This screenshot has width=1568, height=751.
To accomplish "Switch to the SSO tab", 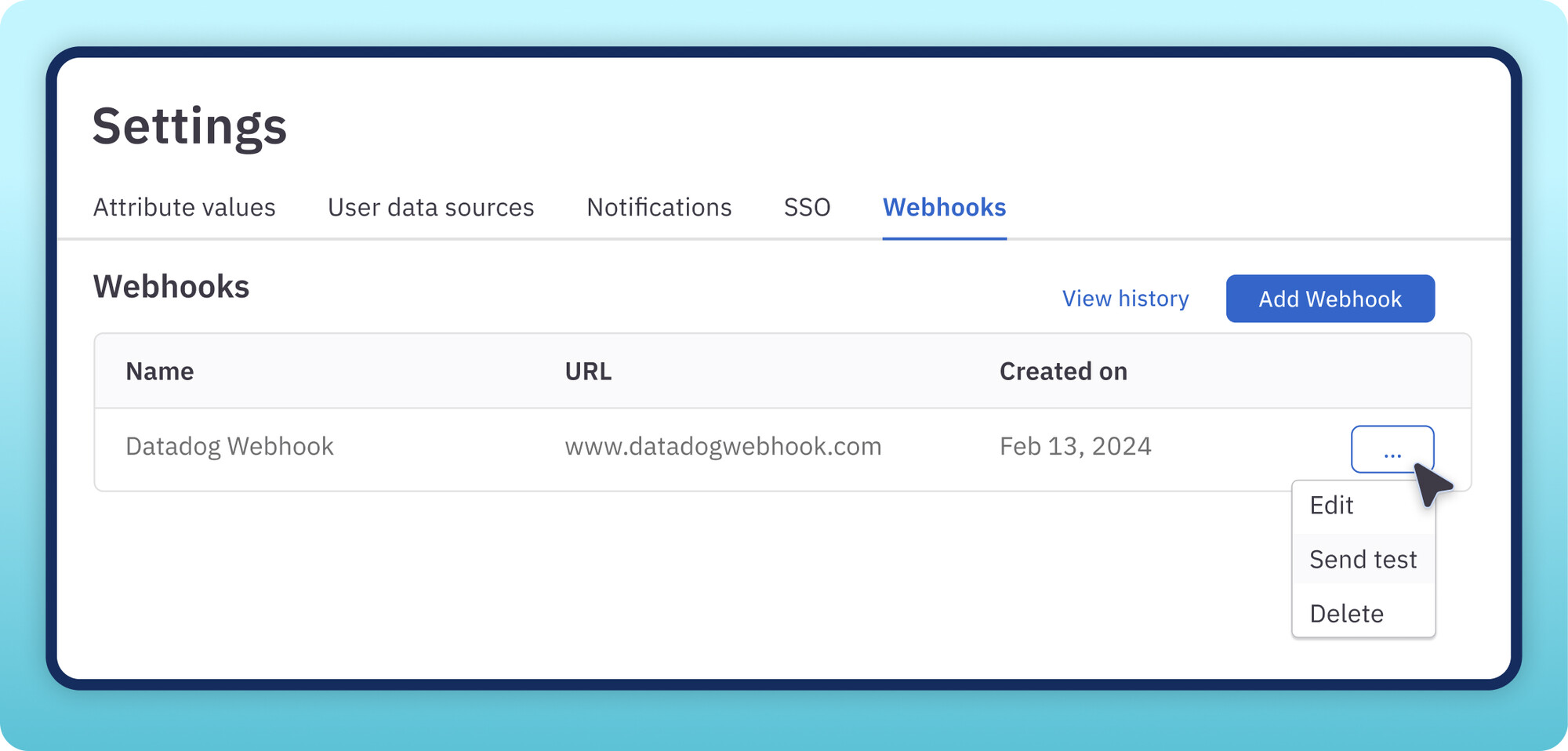I will click(x=807, y=207).
